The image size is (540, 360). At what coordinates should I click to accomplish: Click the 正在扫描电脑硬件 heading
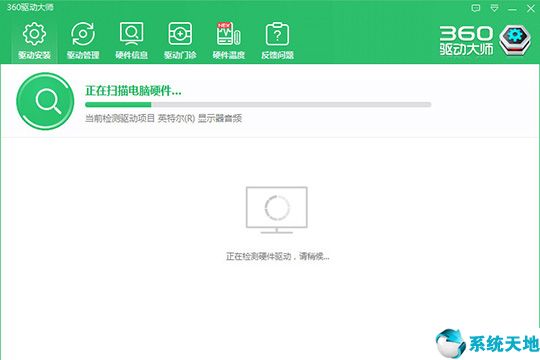133,91
